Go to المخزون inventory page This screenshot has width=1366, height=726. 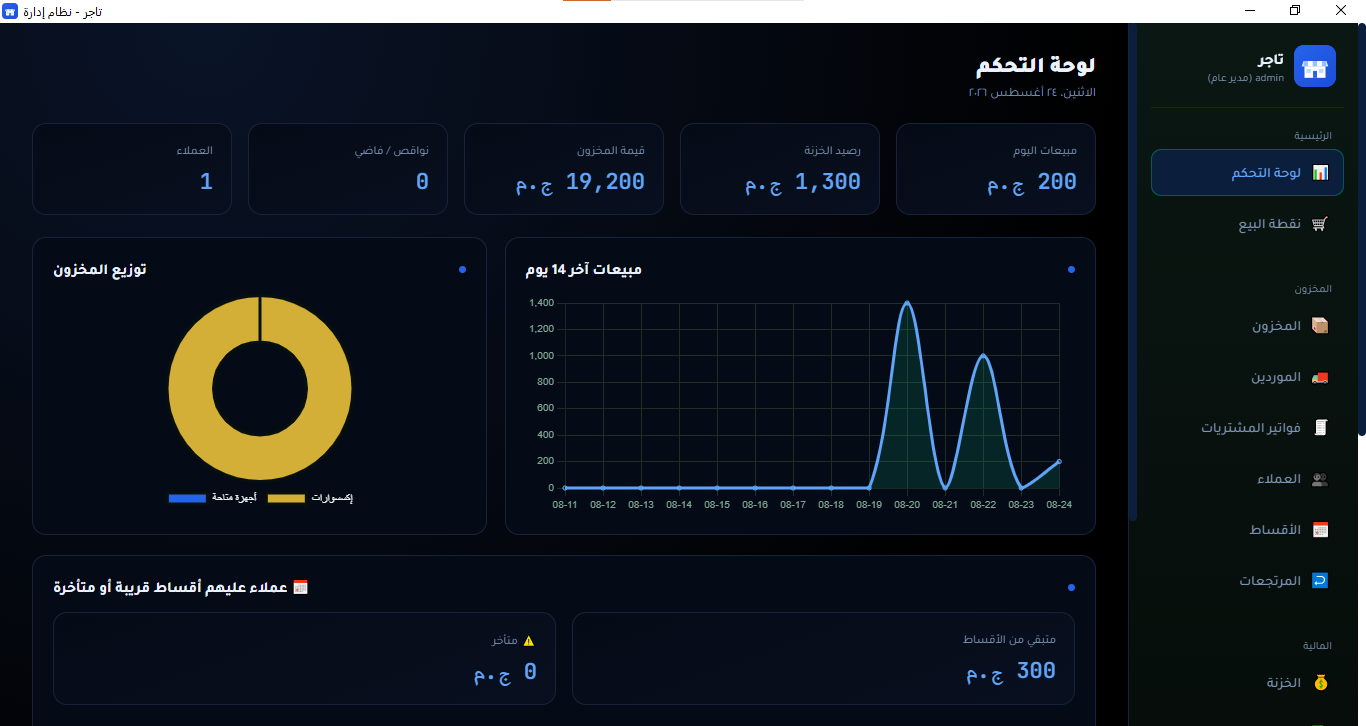(1247, 326)
